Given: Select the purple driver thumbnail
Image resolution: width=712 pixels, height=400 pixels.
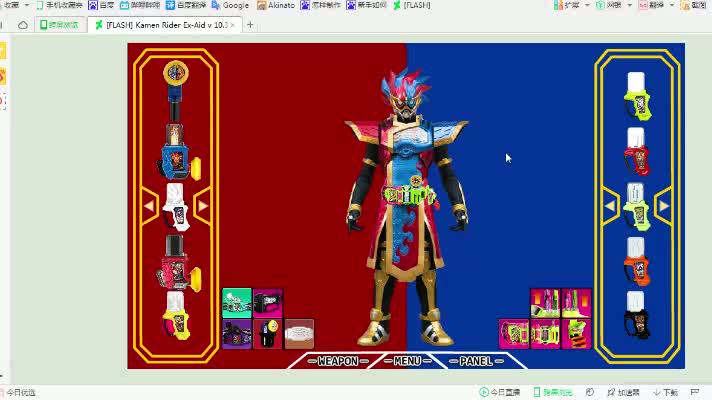Looking at the screenshot, I should (x=237, y=334).
